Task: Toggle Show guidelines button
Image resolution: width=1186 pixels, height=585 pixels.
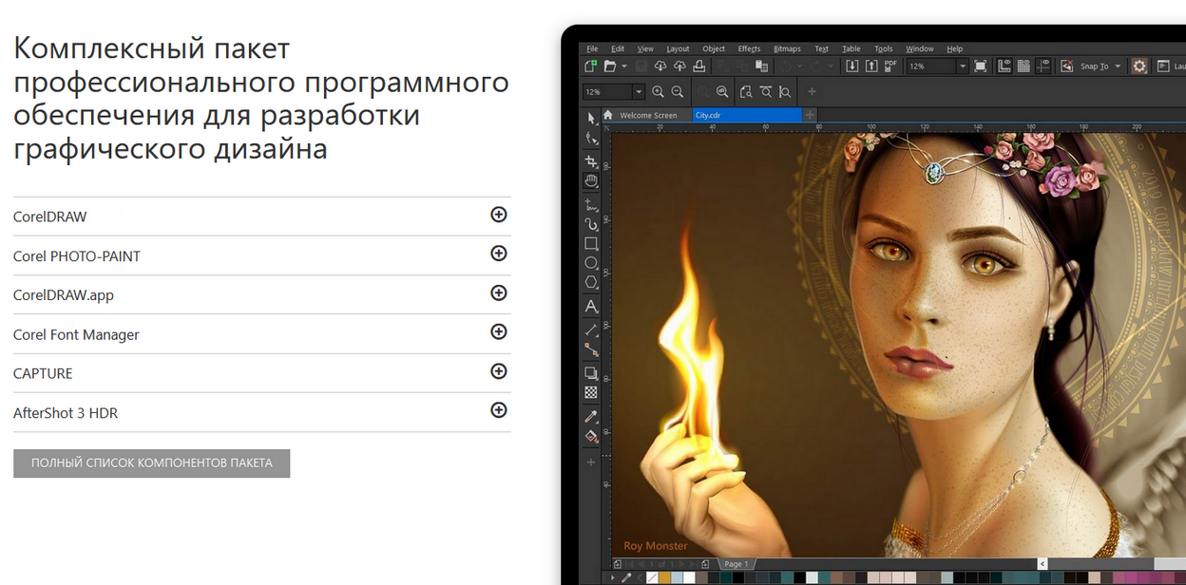Action: point(1043,66)
